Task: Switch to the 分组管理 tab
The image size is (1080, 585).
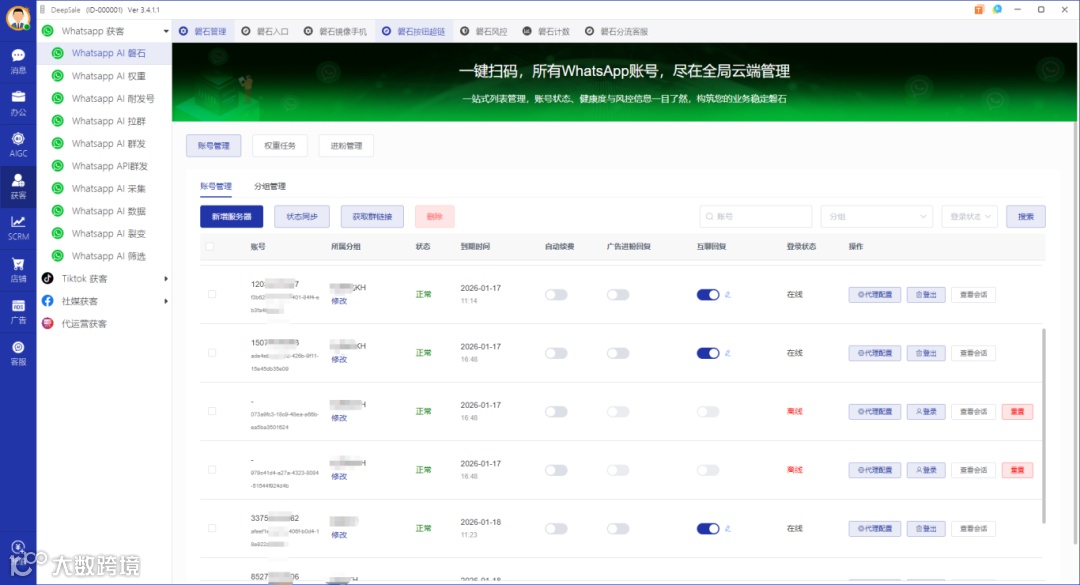Action: [271, 186]
